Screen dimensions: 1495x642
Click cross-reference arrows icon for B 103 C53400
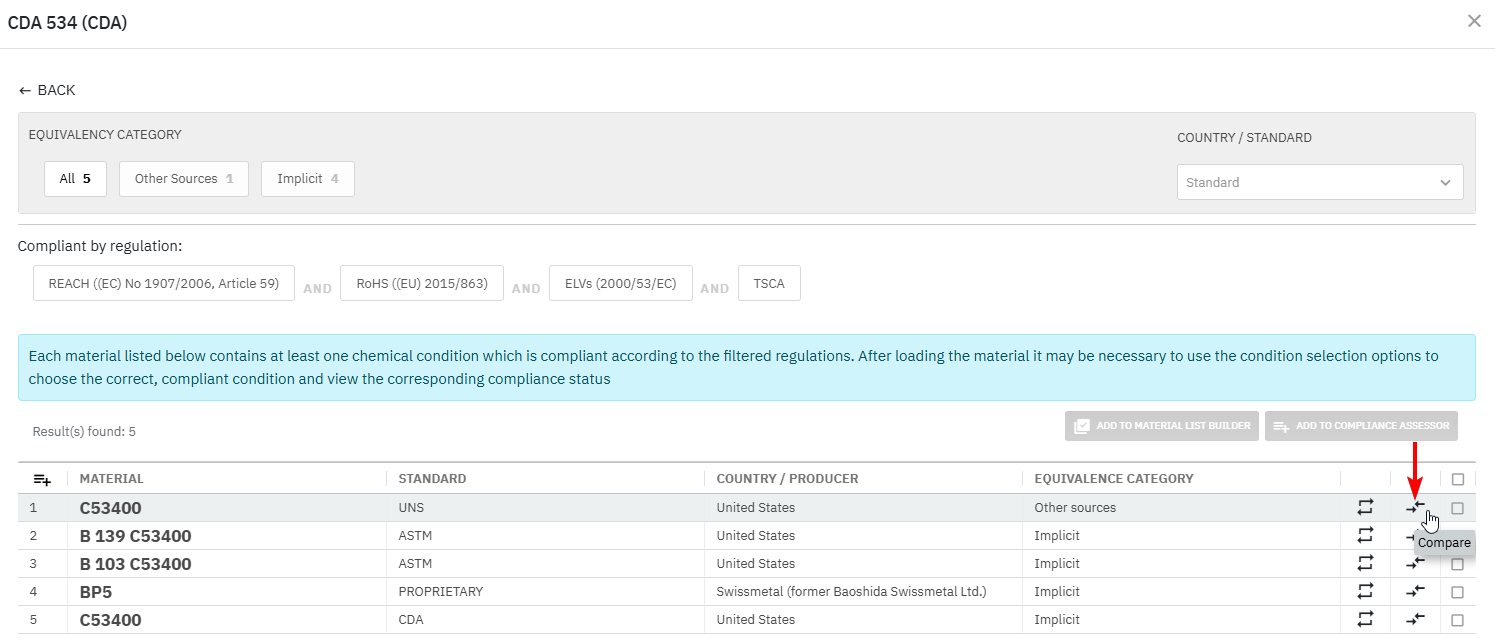point(1365,564)
